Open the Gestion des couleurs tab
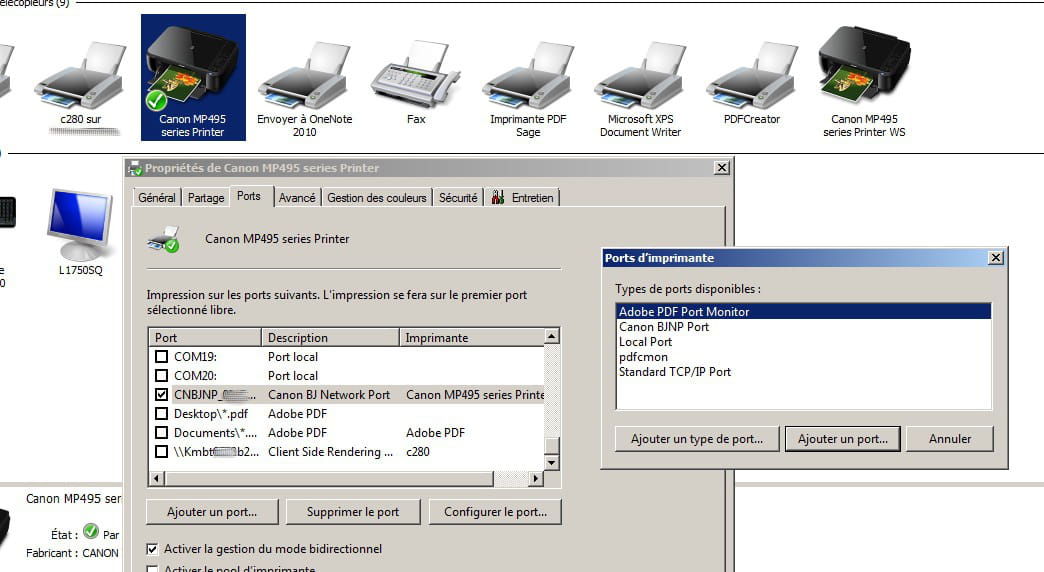1044x572 pixels. coord(377,198)
